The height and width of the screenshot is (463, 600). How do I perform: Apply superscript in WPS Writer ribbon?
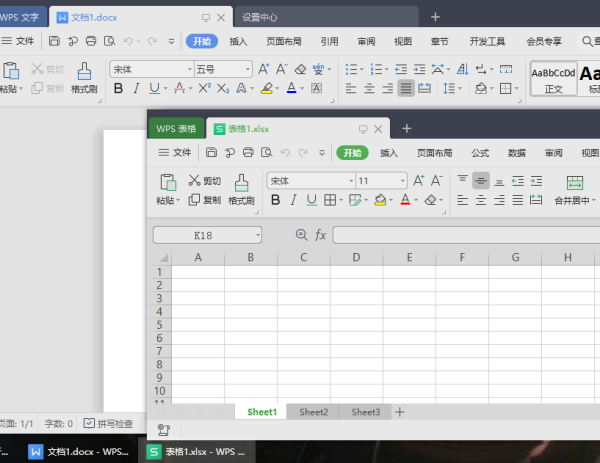pos(205,88)
